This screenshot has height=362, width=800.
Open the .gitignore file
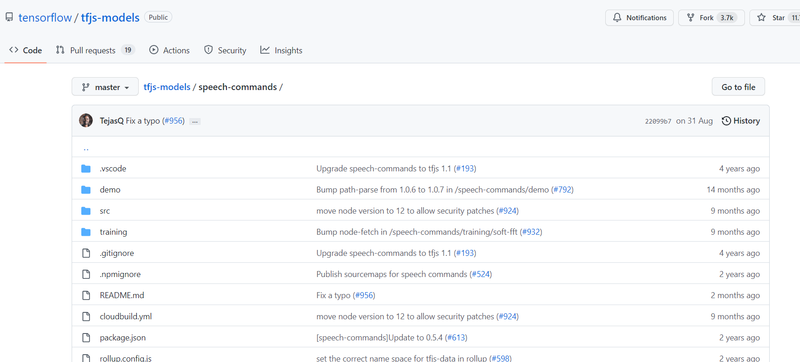pos(117,253)
